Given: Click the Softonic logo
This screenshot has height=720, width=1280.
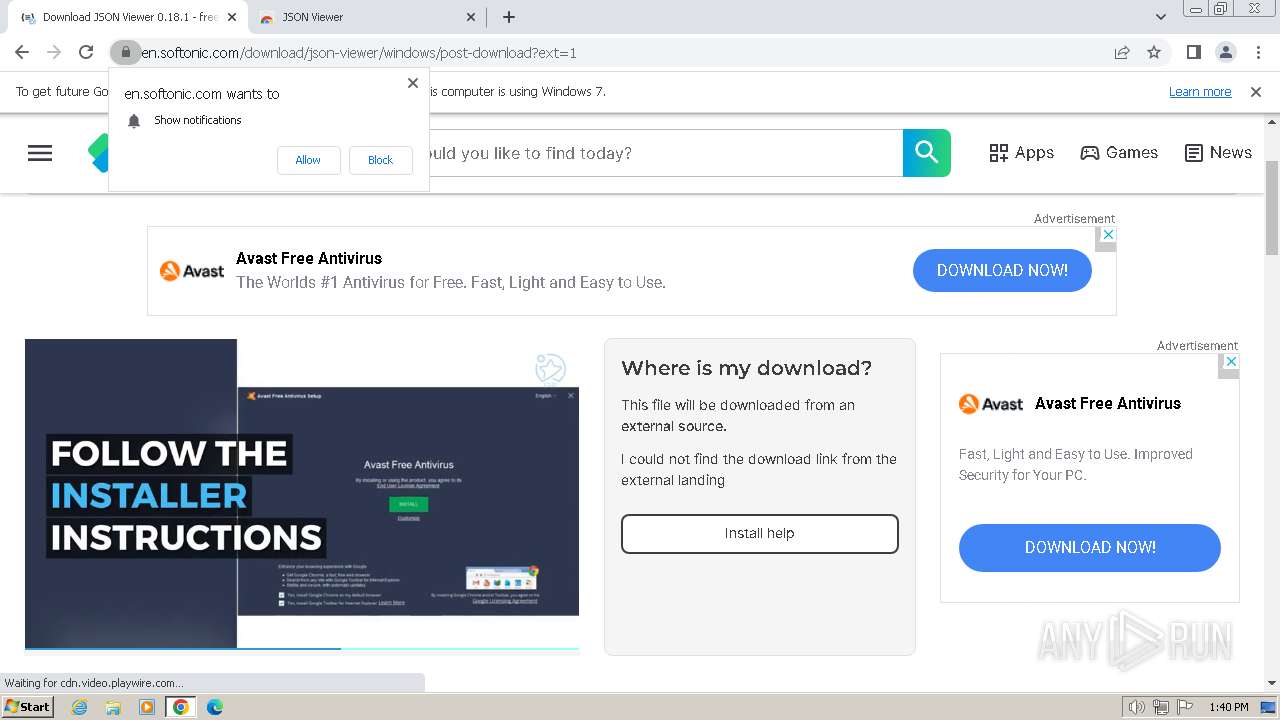Looking at the screenshot, I should (x=98, y=153).
